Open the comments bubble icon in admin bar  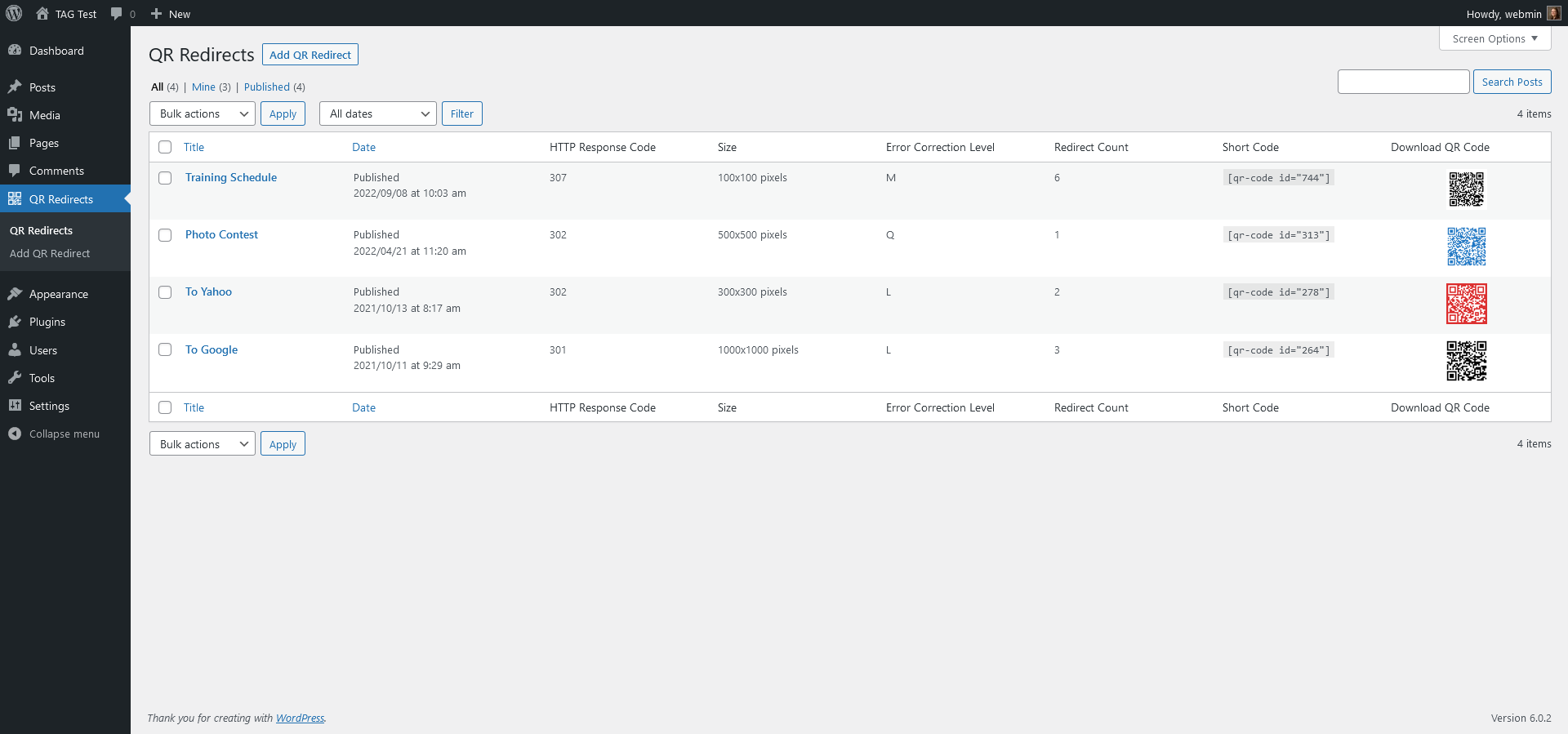117,14
